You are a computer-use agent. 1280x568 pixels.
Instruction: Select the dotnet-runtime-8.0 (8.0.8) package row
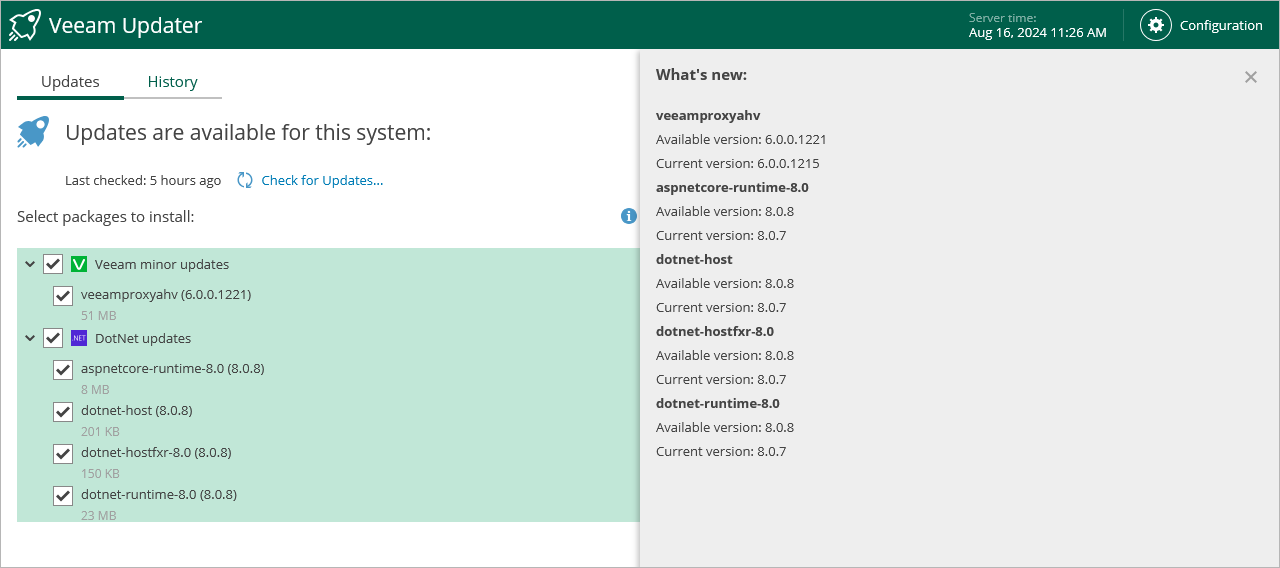coord(159,494)
